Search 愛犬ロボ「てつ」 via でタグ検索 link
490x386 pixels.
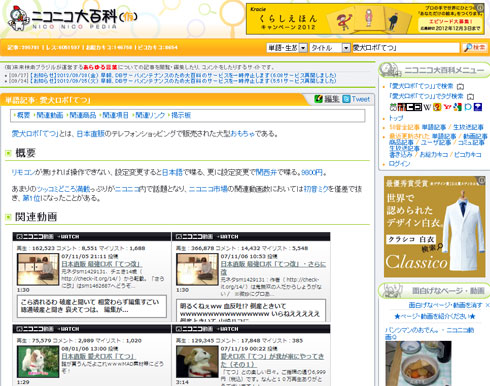(427, 96)
